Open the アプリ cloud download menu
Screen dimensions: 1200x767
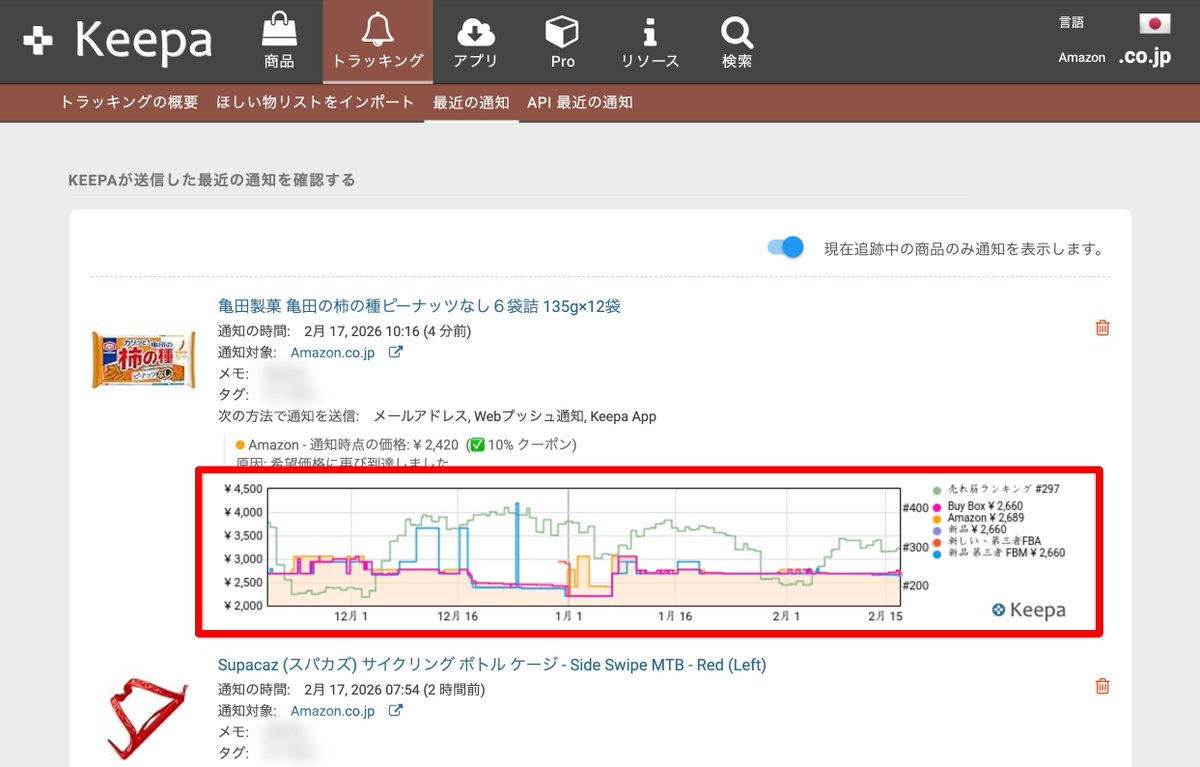pos(476,41)
